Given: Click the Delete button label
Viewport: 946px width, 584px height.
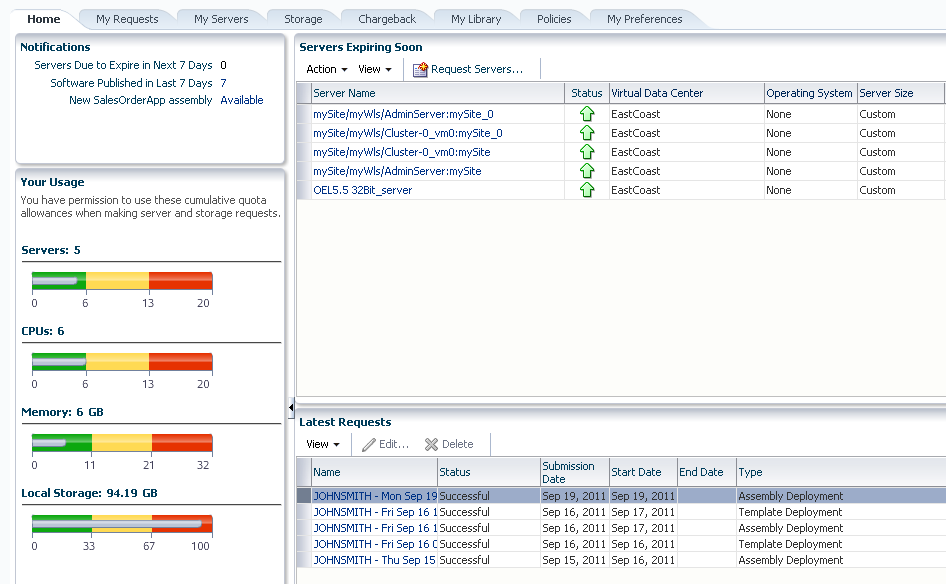Looking at the screenshot, I should click(x=457, y=445).
